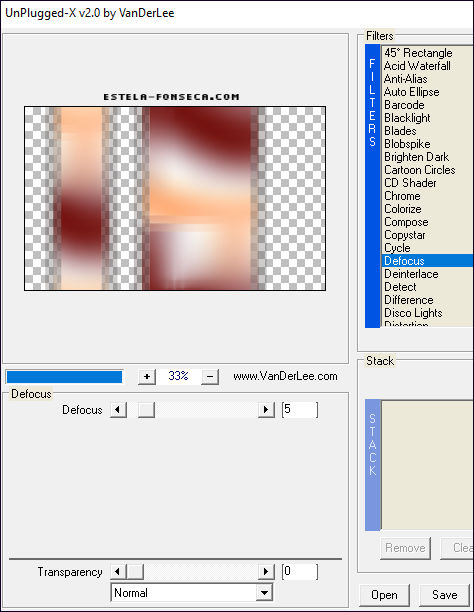Select the Colorize filter
This screenshot has height=612, width=474.
coord(403,209)
